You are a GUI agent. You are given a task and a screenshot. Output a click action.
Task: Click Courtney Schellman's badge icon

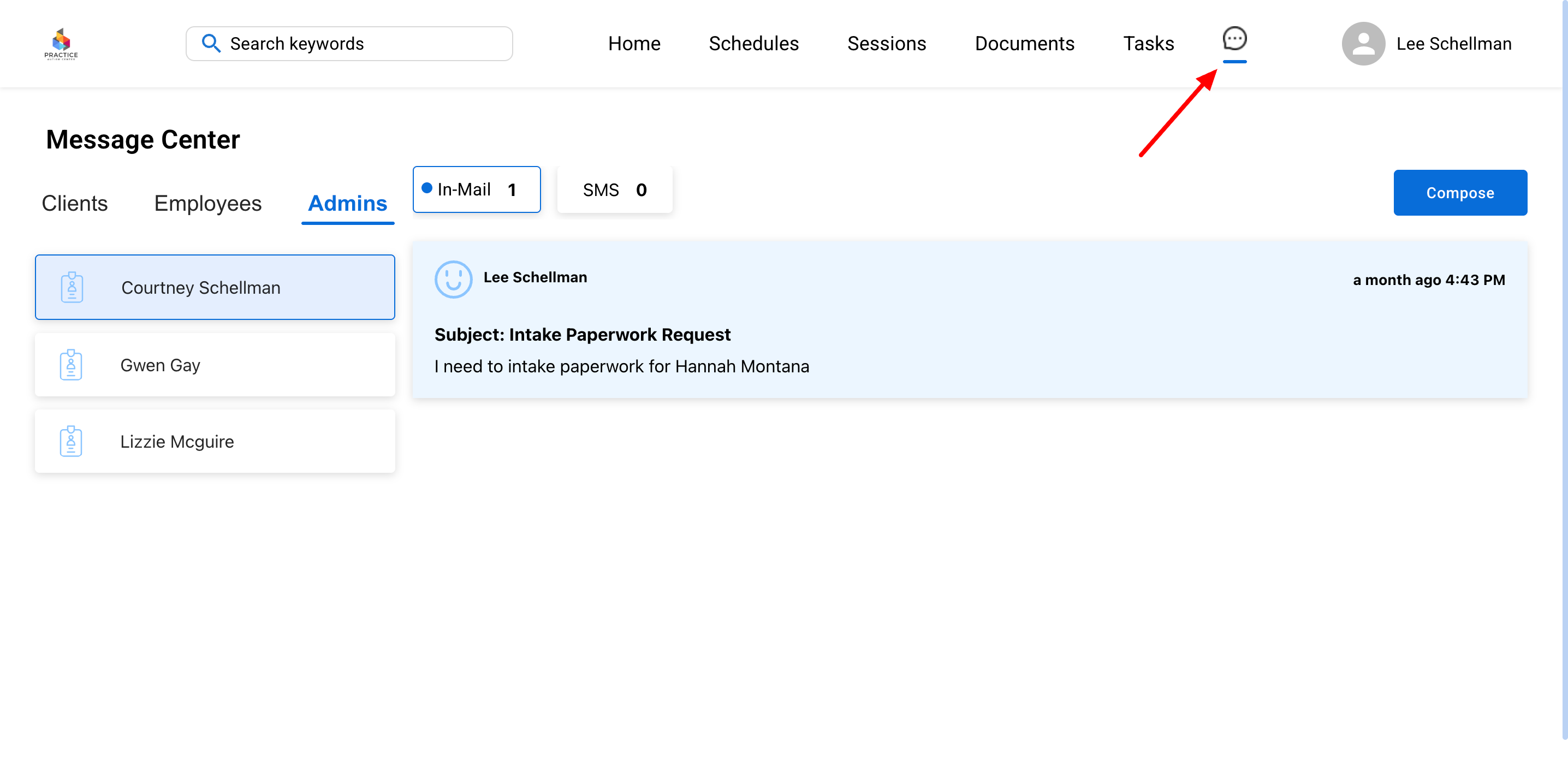(x=72, y=287)
